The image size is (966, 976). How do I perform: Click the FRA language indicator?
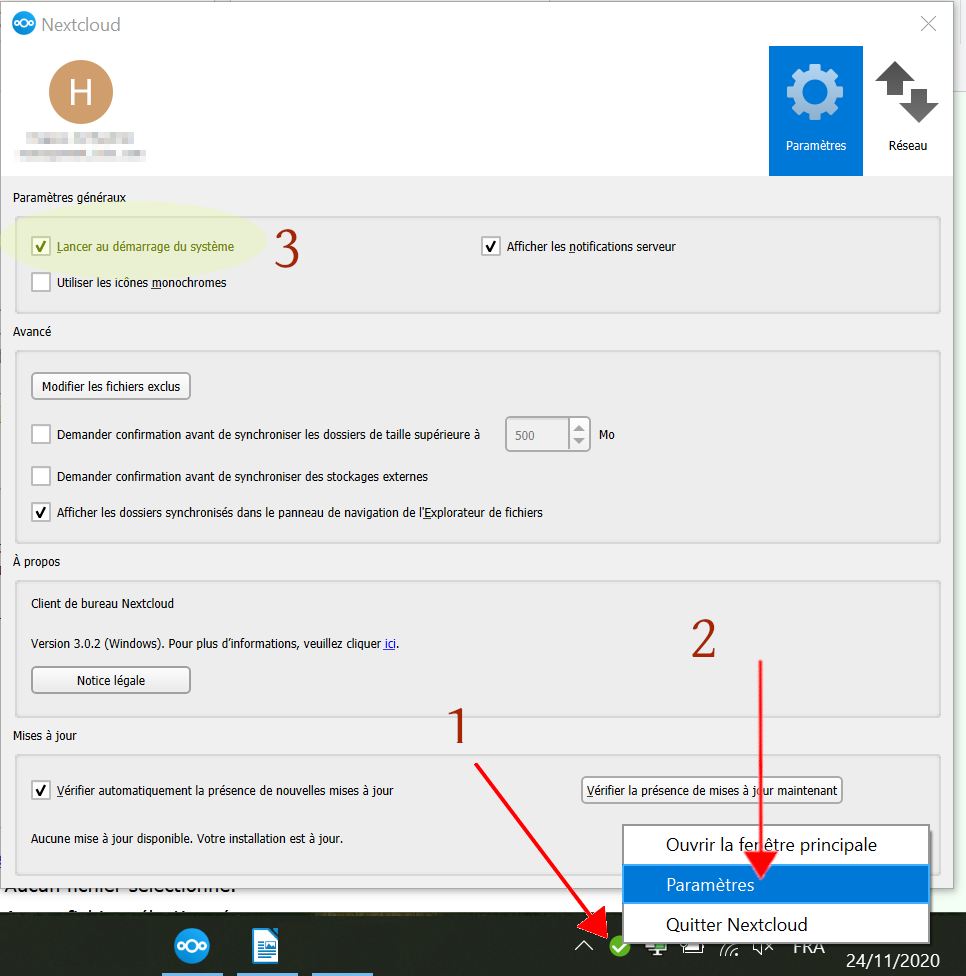(809, 948)
